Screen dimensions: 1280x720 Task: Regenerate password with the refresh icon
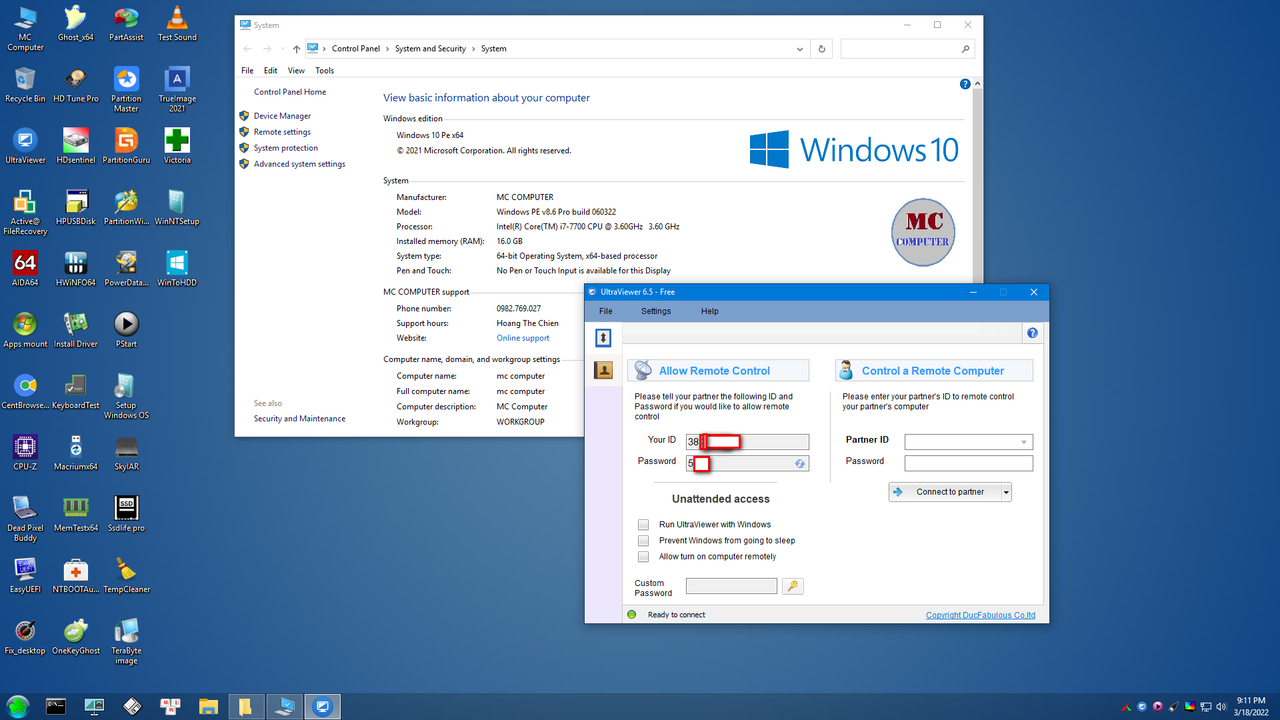tap(800, 463)
